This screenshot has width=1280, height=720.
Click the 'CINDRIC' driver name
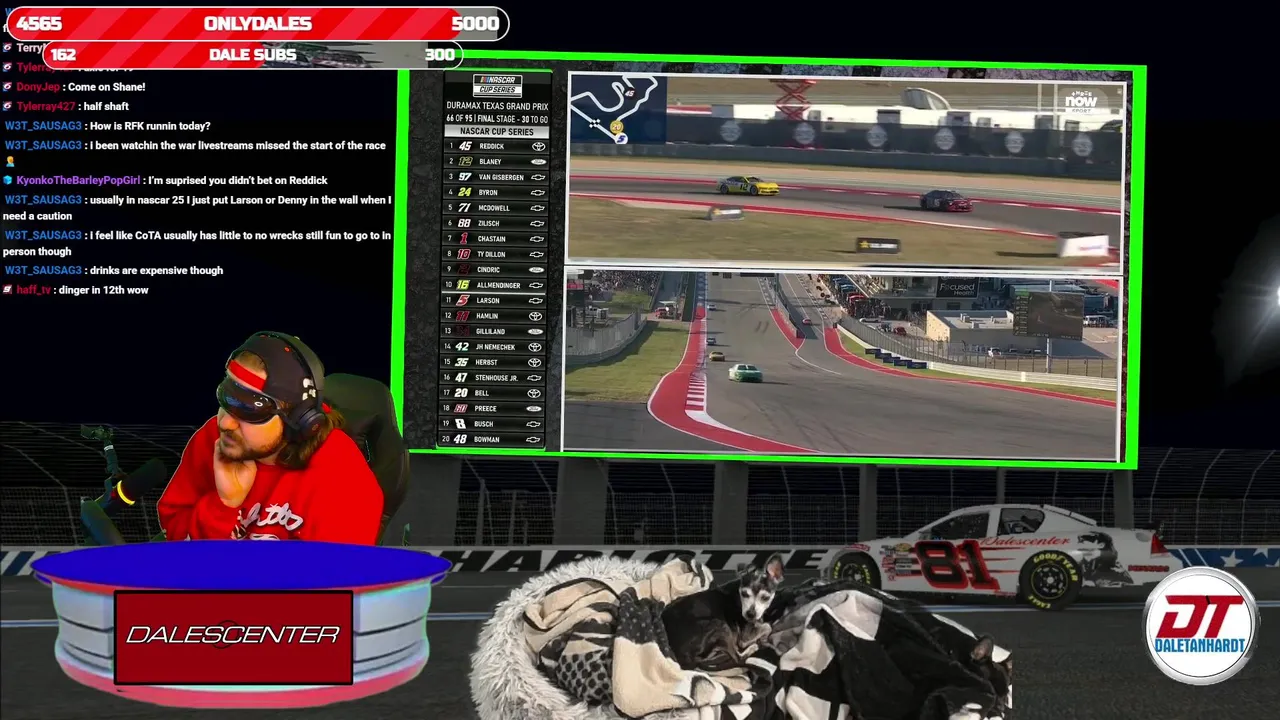[x=489, y=270]
